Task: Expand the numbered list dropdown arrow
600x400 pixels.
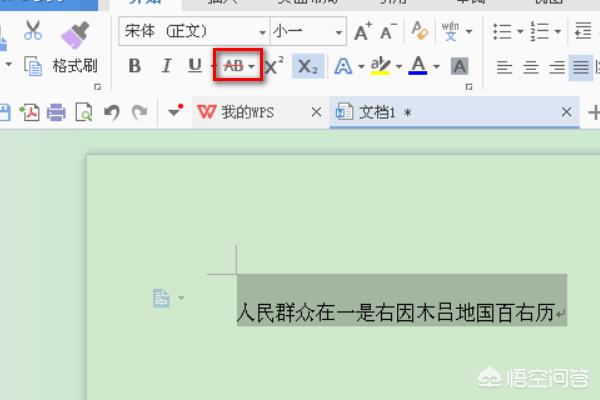Action: [558, 31]
